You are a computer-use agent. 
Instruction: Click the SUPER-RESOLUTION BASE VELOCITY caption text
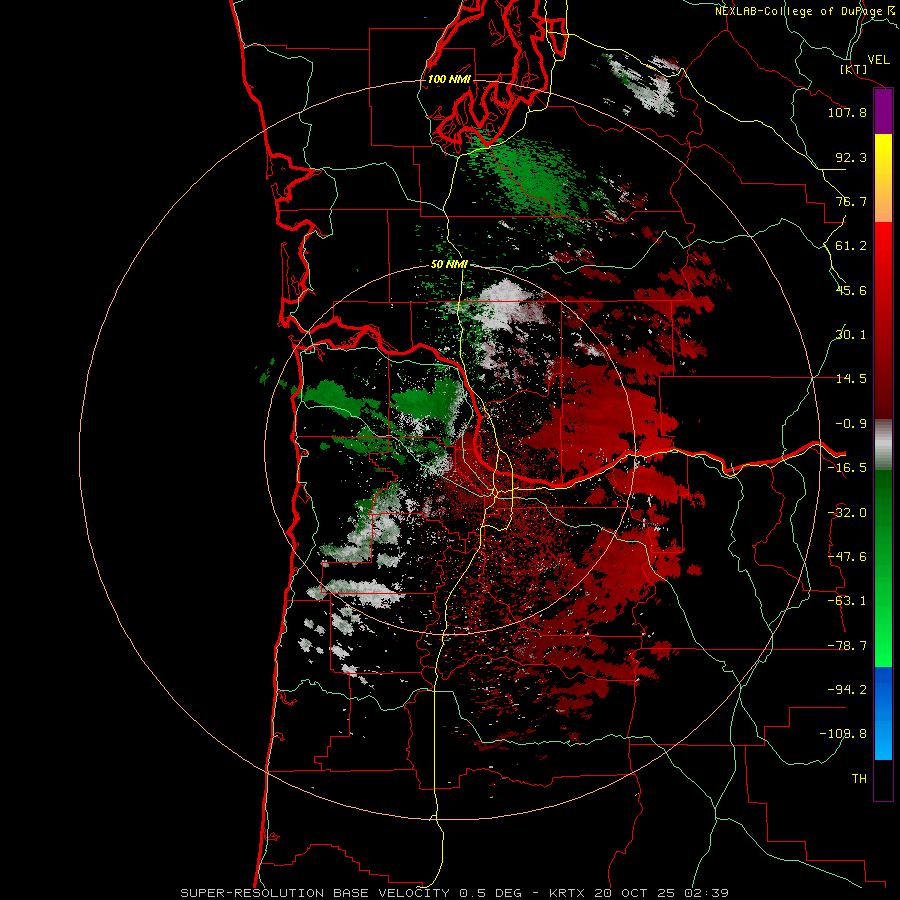coord(316,893)
